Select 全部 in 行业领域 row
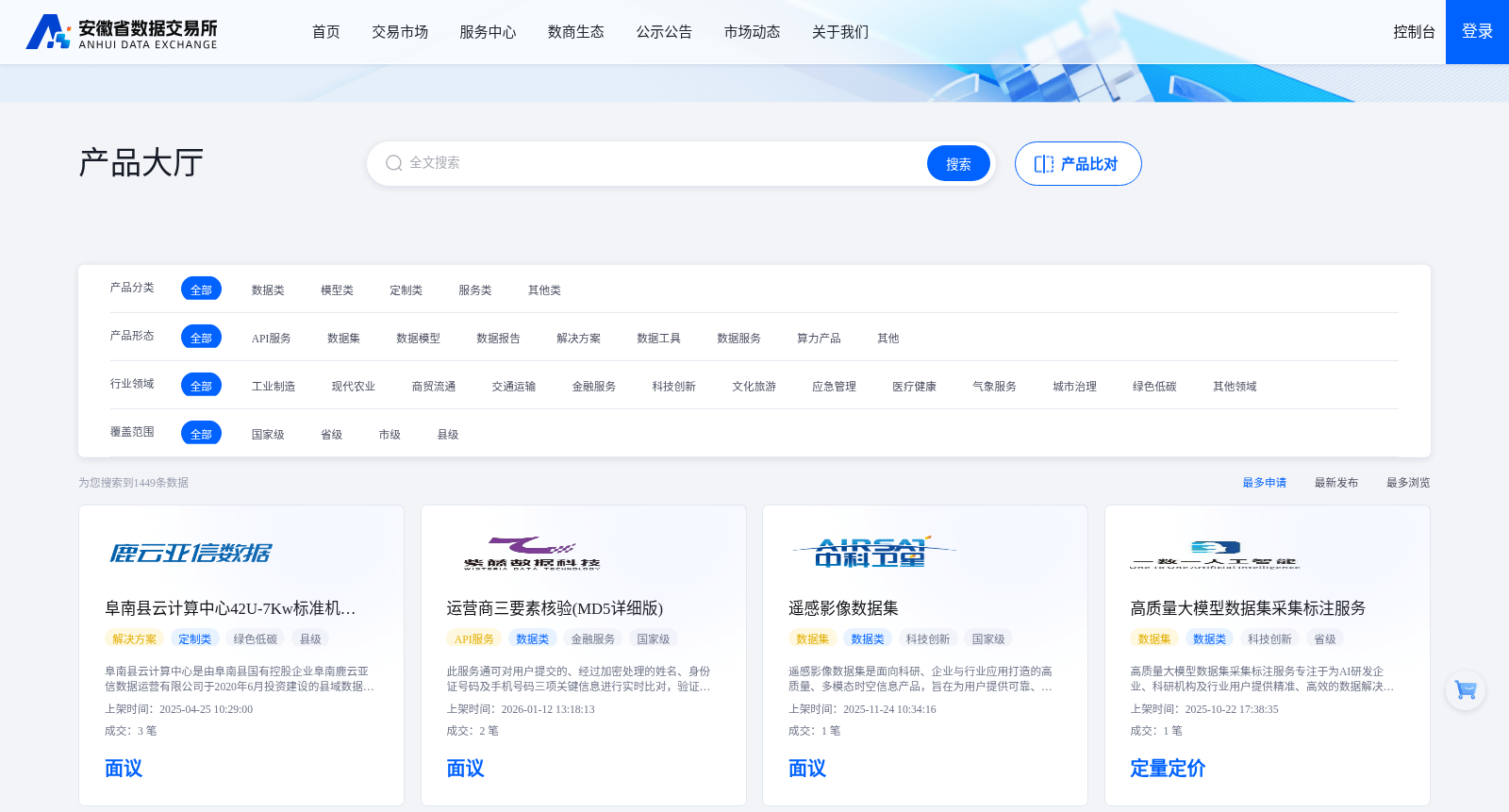The image size is (1509, 812). pos(201,385)
